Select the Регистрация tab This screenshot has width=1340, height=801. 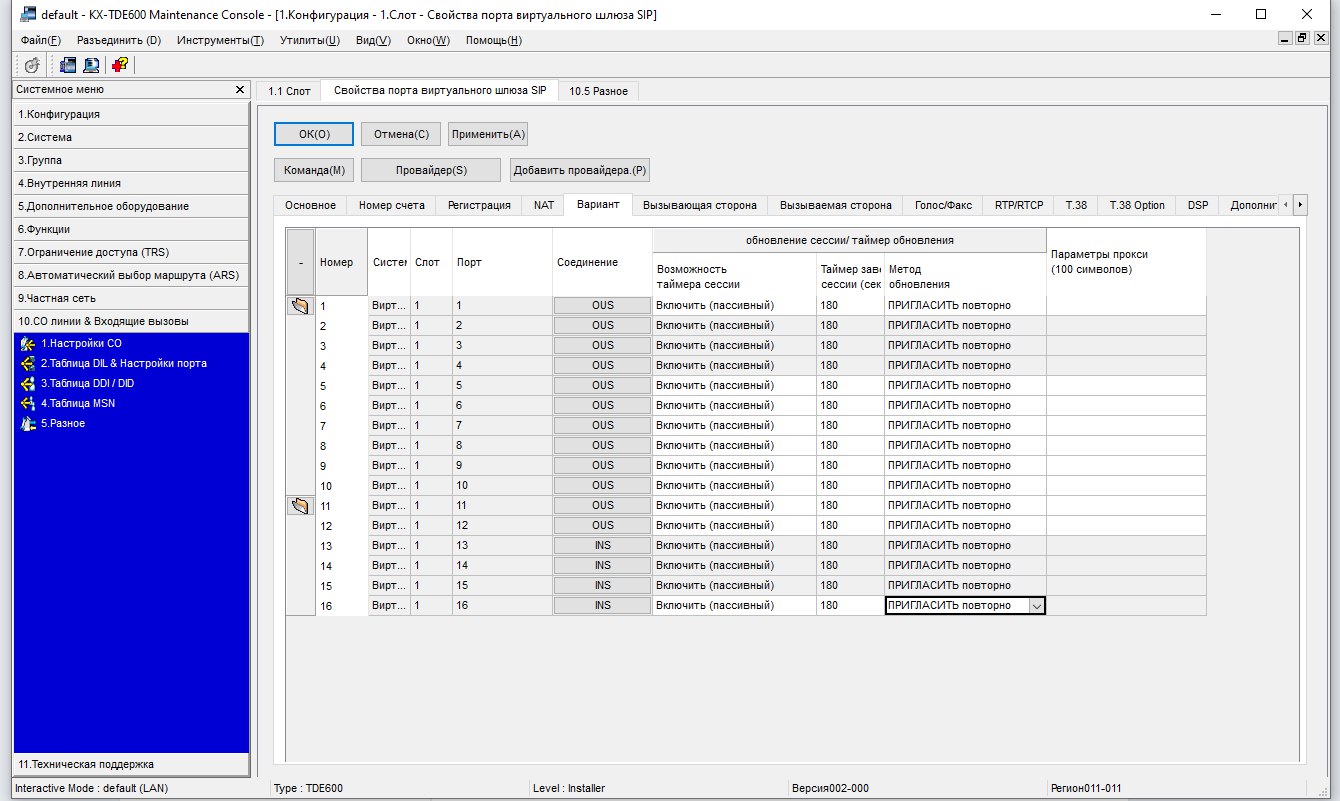tap(479, 205)
